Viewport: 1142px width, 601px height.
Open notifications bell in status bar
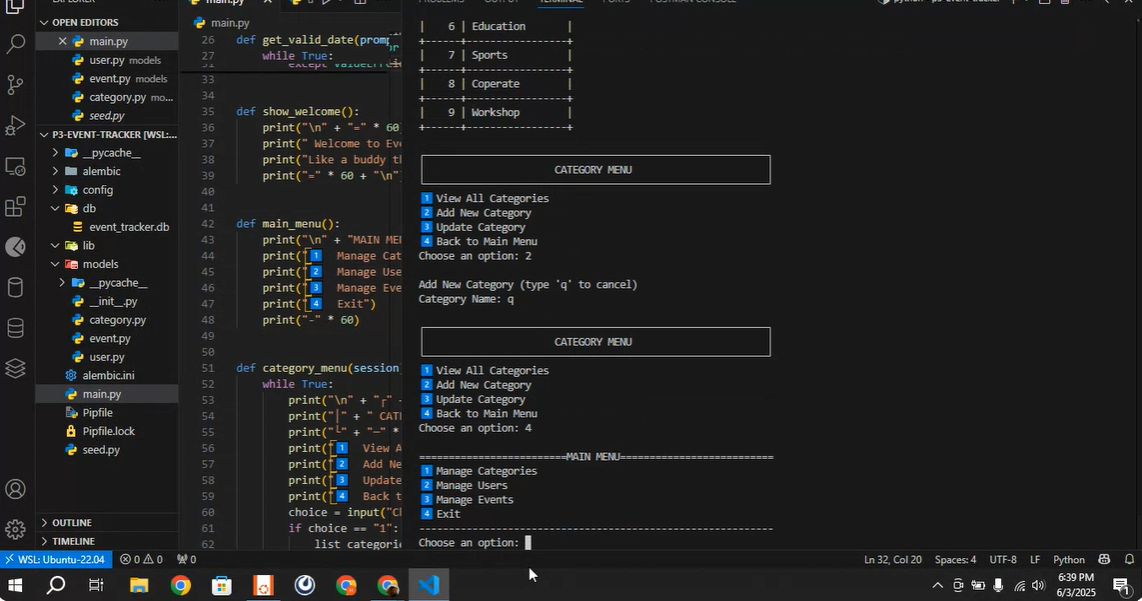pyautogui.click(x=1129, y=560)
